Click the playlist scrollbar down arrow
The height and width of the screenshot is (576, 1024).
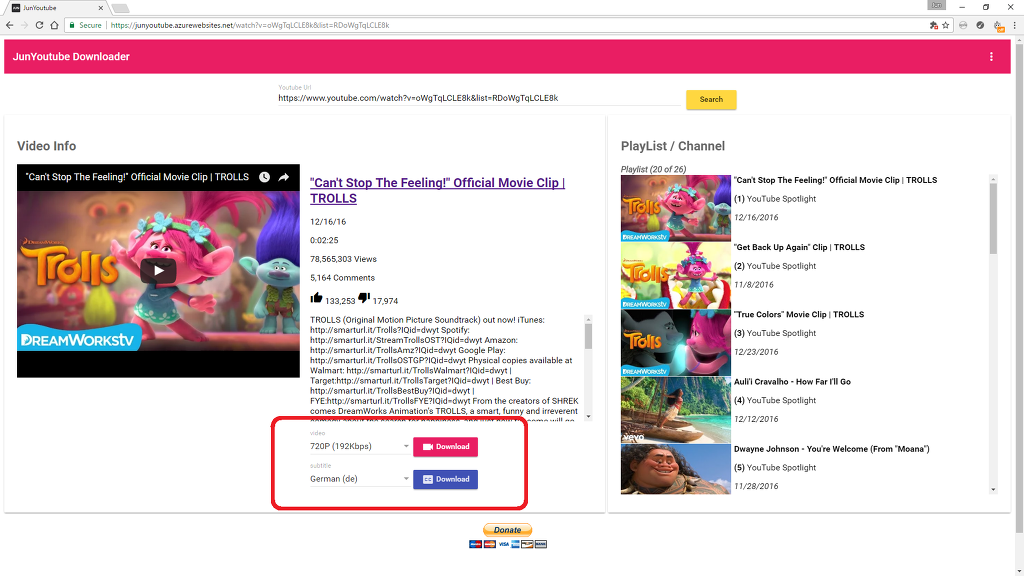(993, 489)
